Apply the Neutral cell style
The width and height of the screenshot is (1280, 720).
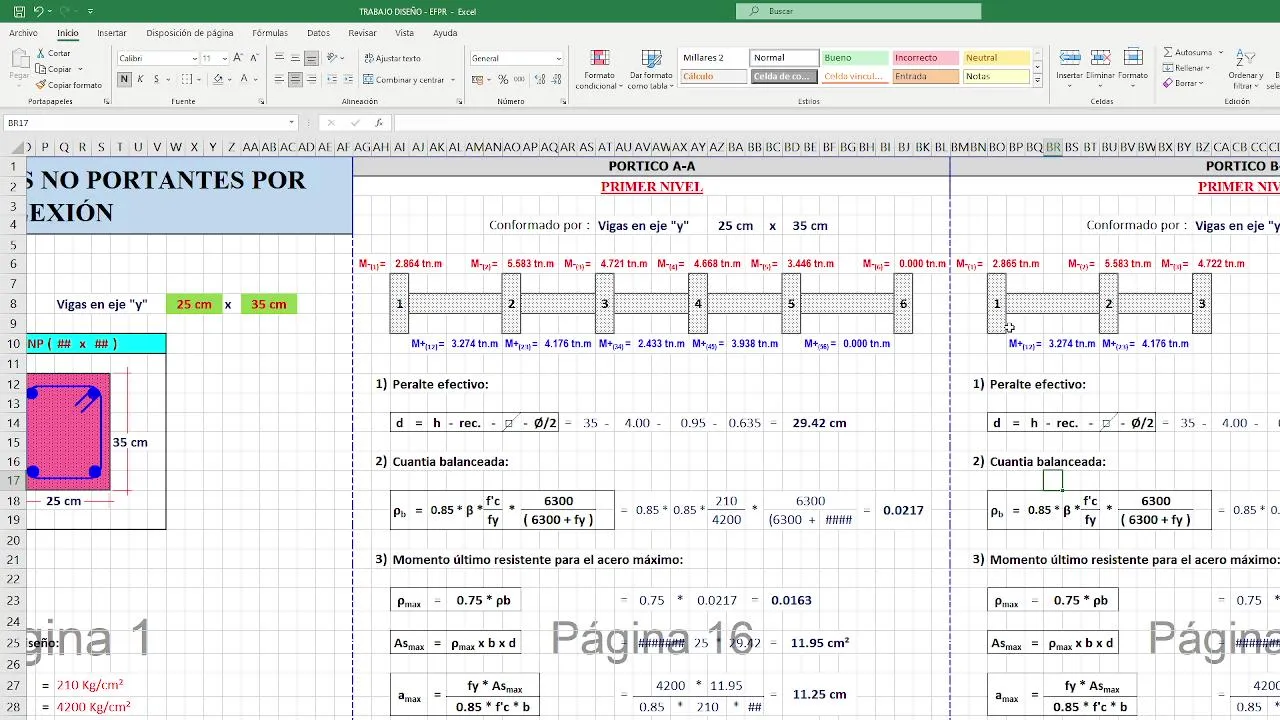click(996, 58)
